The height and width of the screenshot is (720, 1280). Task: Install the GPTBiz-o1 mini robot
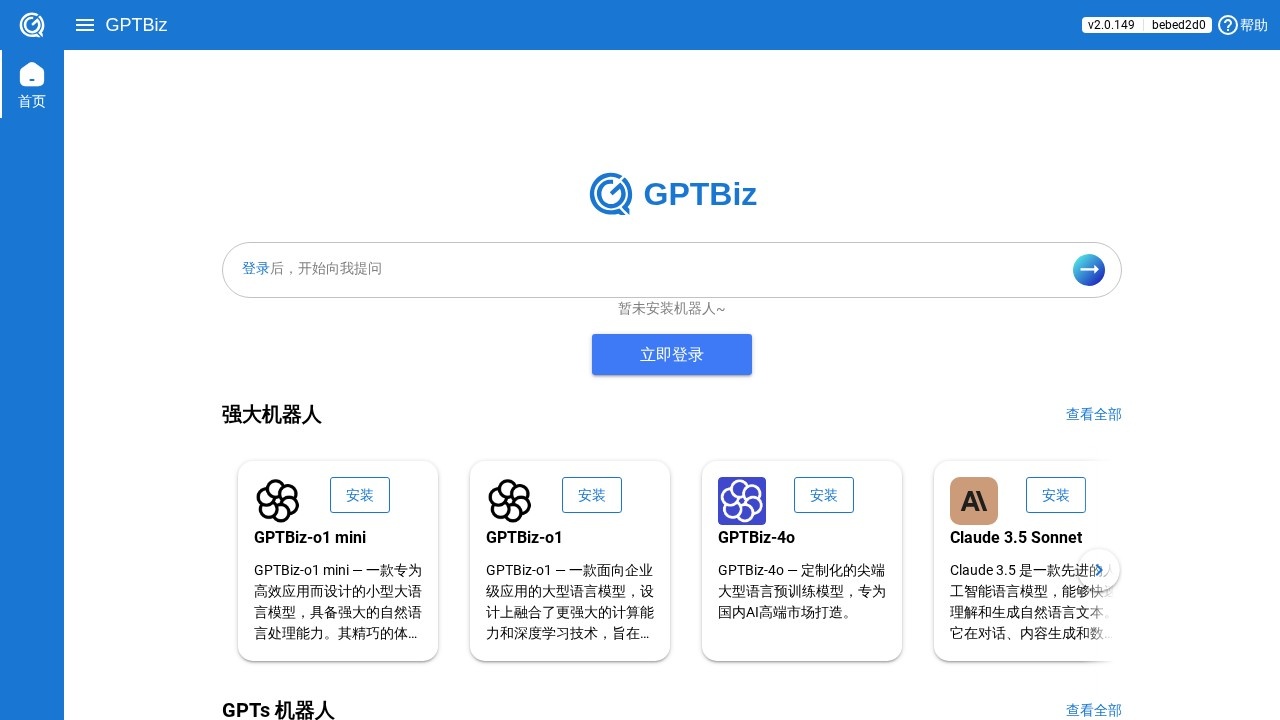click(359, 495)
